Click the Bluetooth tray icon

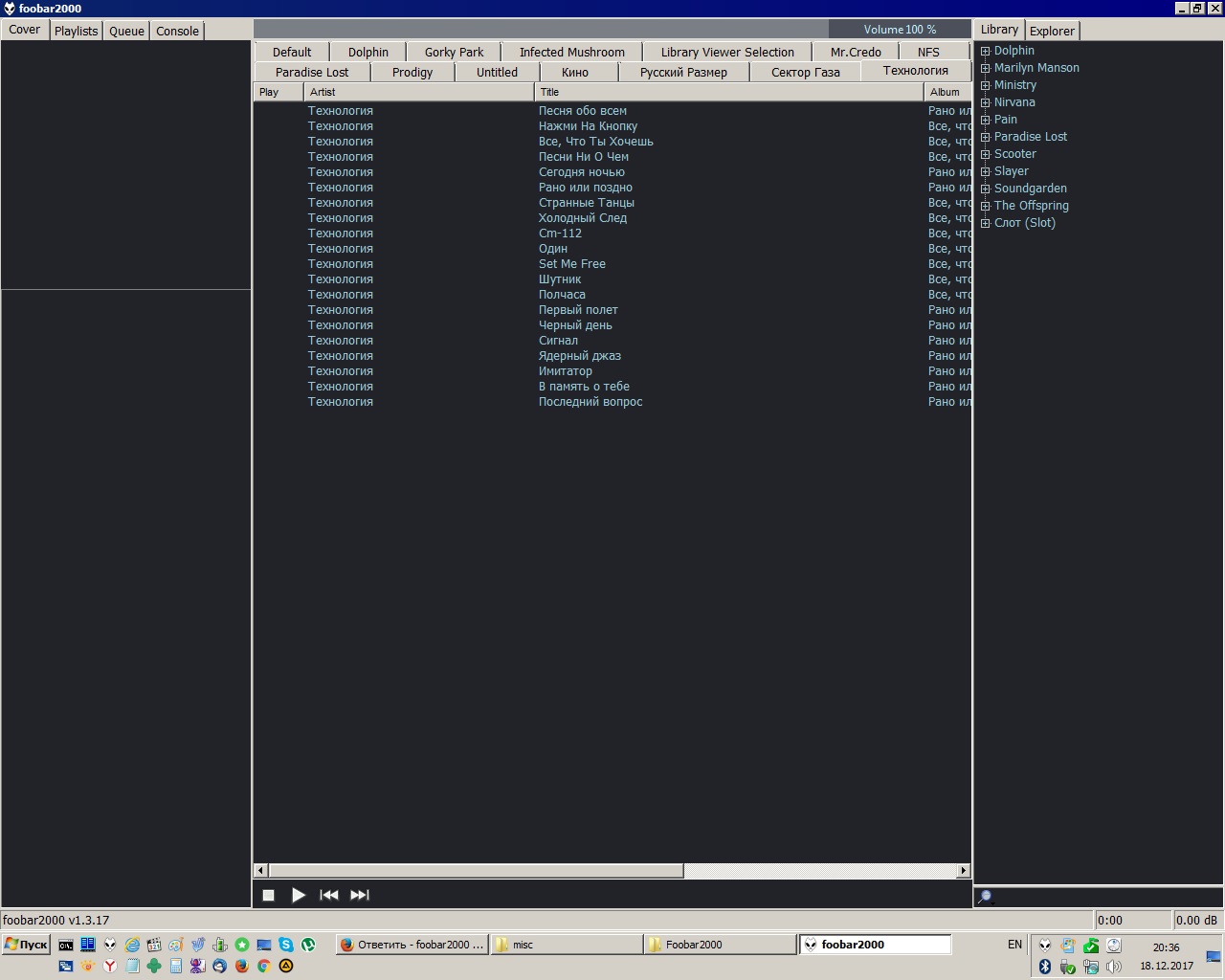(1045, 967)
